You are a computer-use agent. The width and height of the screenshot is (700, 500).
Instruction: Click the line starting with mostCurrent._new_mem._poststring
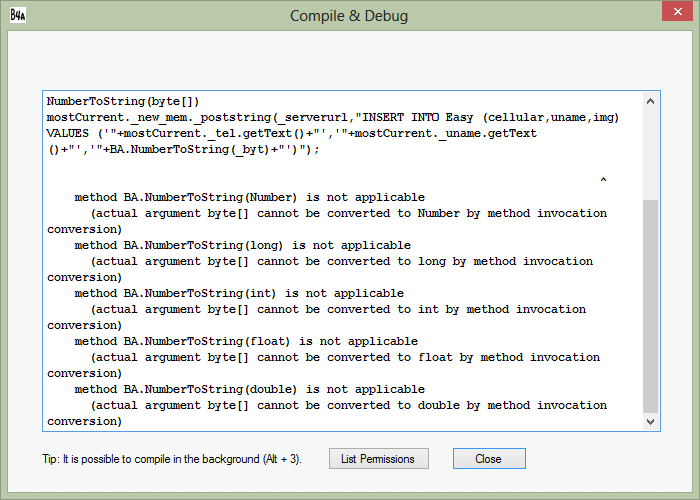333,117
